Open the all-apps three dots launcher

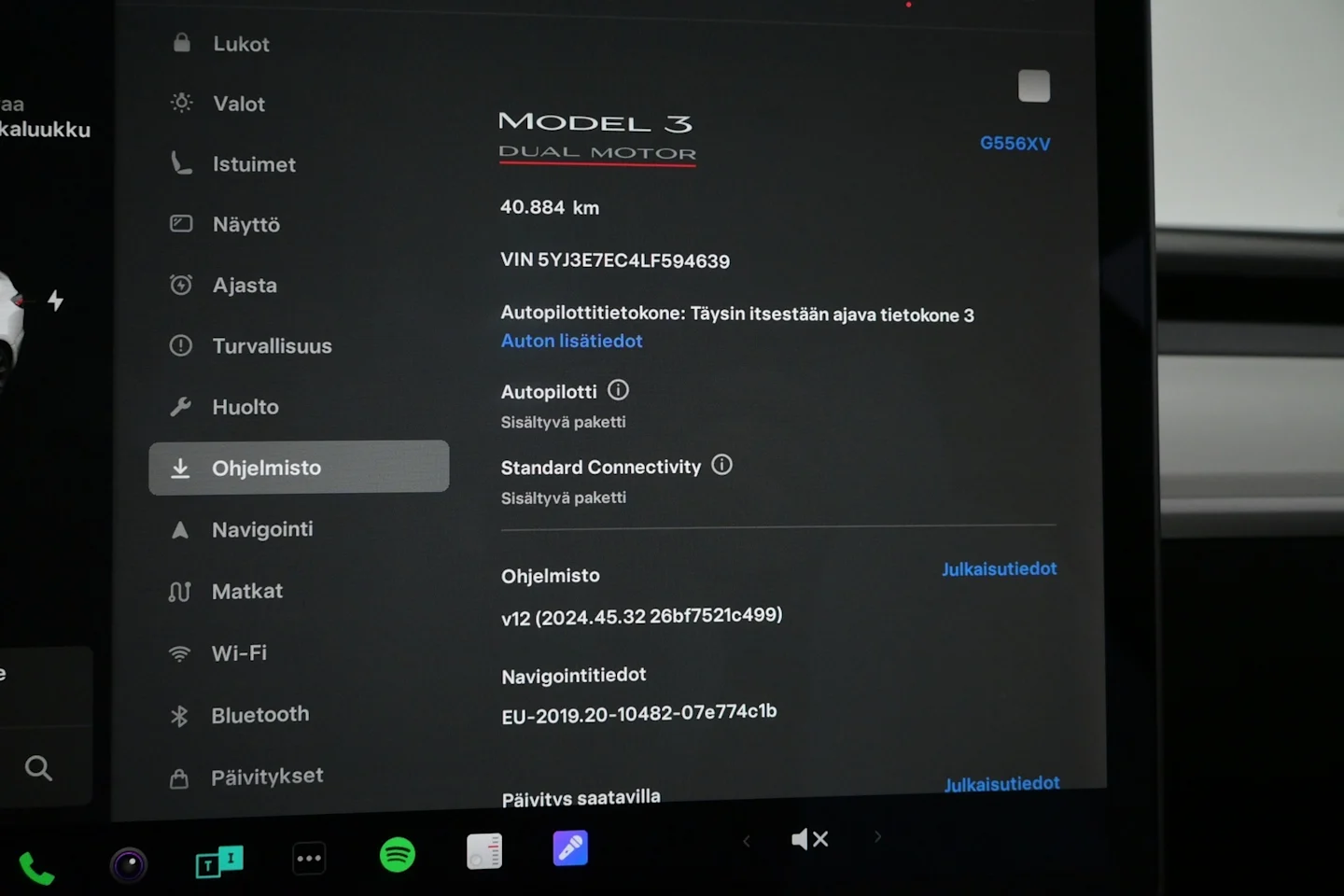point(309,858)
